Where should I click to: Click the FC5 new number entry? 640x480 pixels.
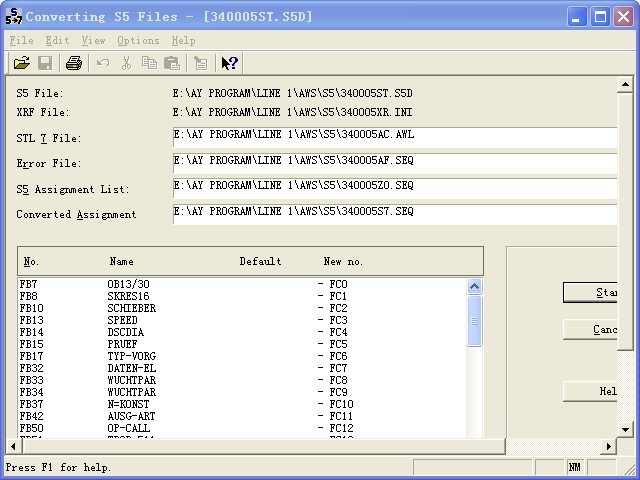click(338, 344)
